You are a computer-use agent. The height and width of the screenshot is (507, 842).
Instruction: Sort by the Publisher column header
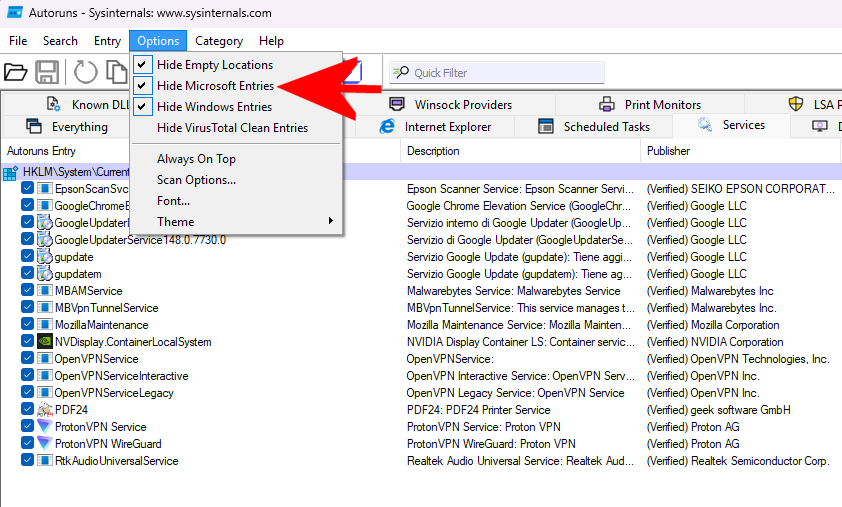(740, 151)
